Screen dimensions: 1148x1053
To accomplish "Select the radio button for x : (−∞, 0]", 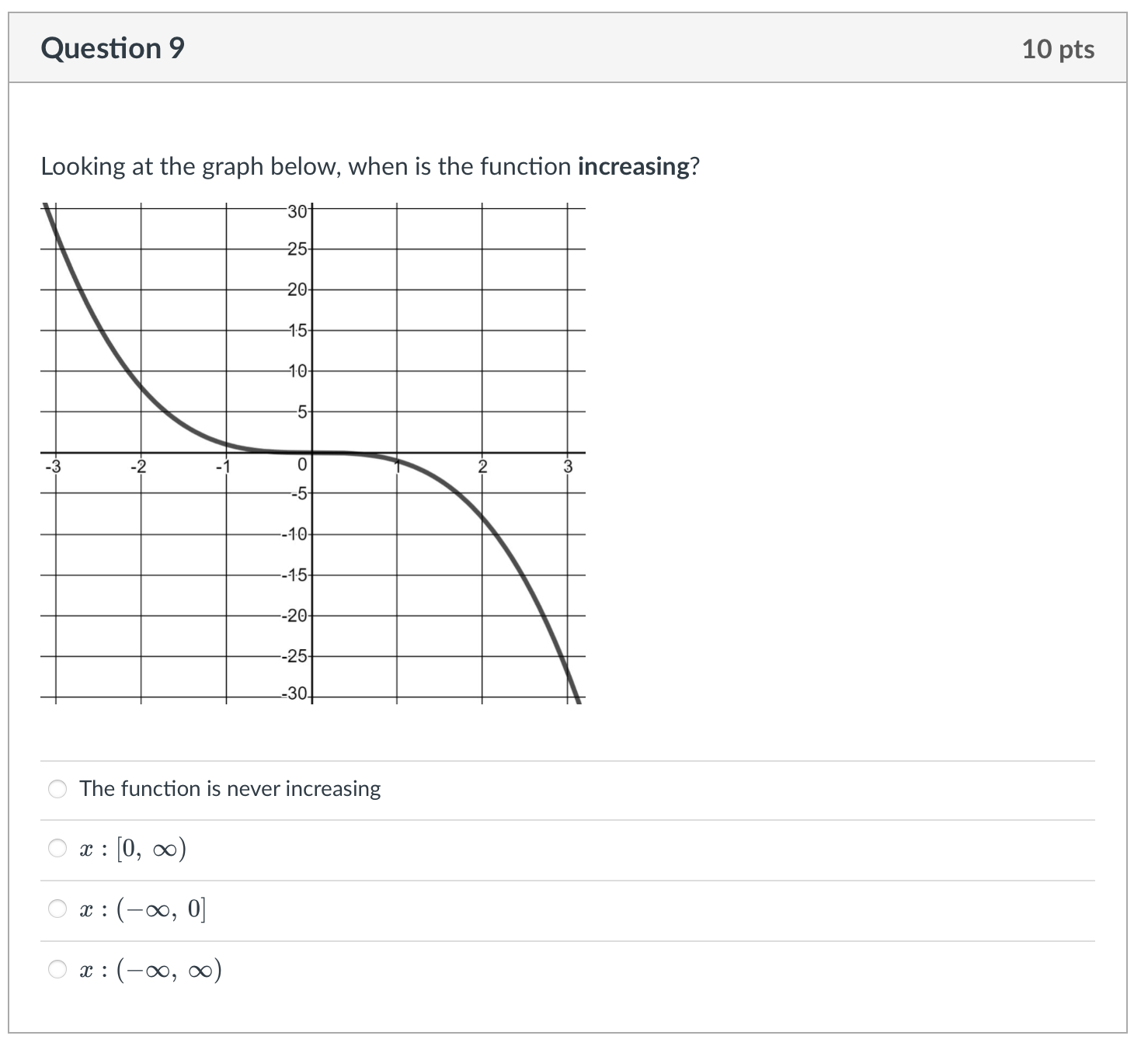I will click(x=56, y=909).
